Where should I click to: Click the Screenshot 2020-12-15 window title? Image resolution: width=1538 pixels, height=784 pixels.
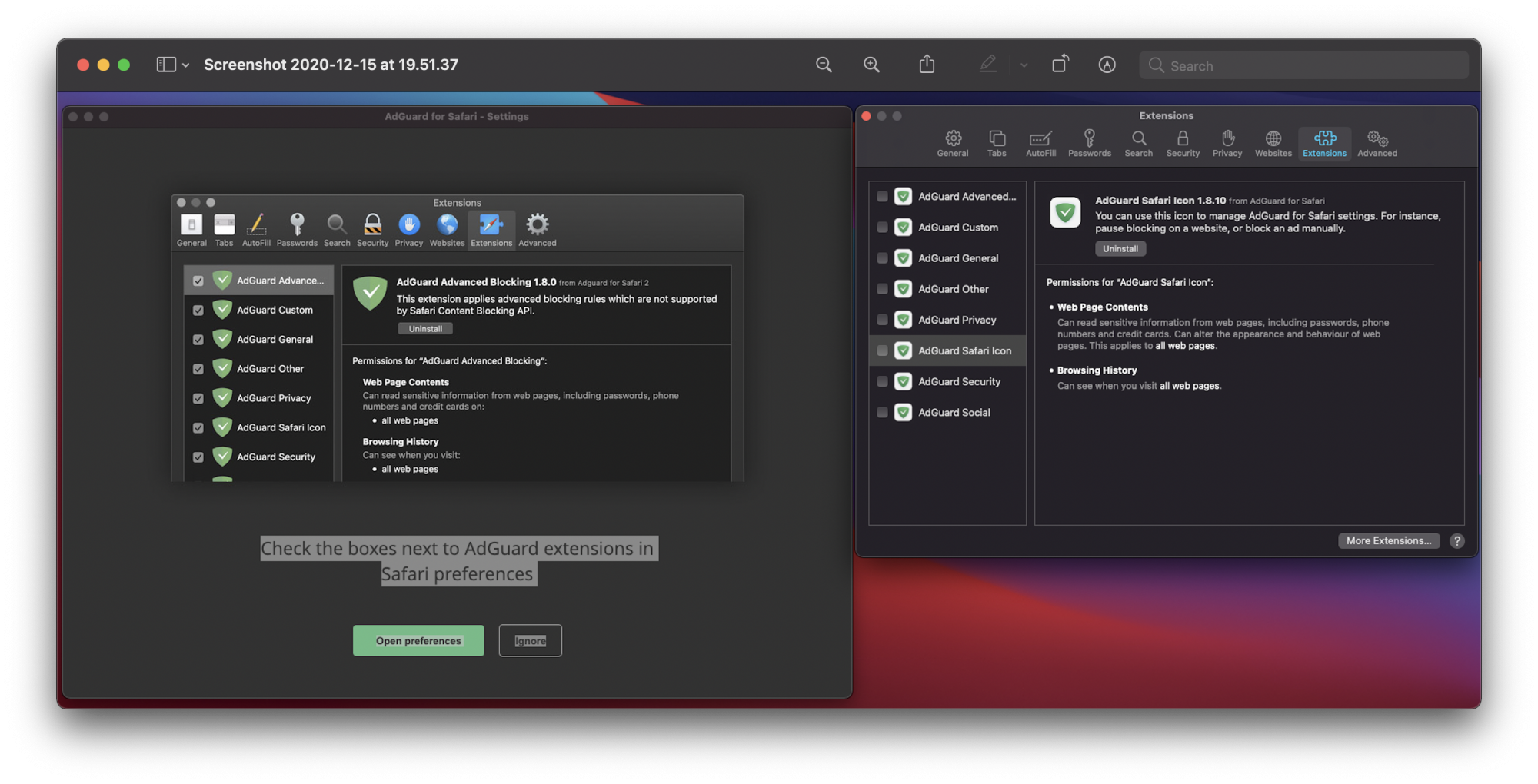coord(331,65)
